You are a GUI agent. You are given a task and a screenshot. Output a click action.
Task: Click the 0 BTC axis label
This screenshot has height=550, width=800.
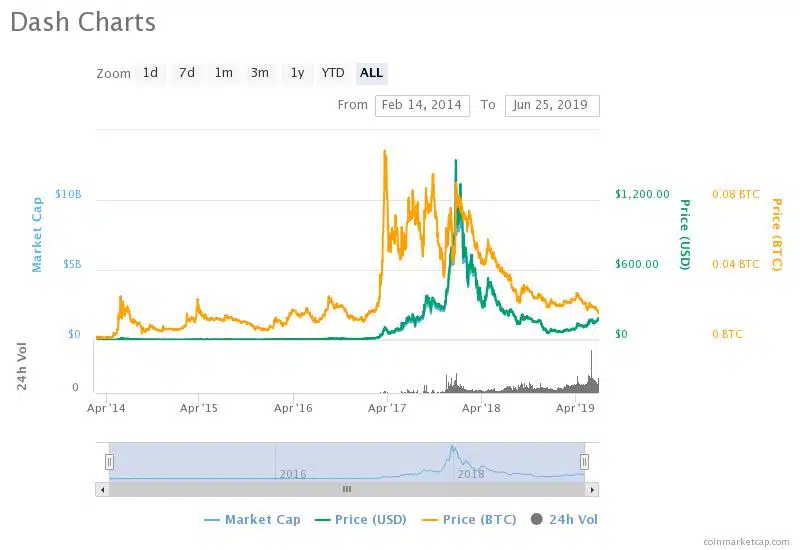(728, 334)
